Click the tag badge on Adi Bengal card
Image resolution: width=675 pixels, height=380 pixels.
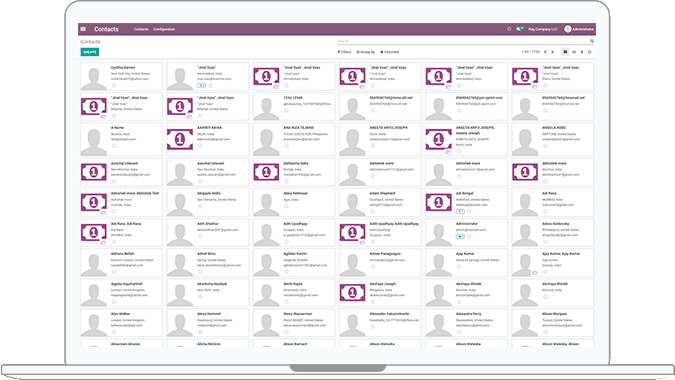coord(460,211)
